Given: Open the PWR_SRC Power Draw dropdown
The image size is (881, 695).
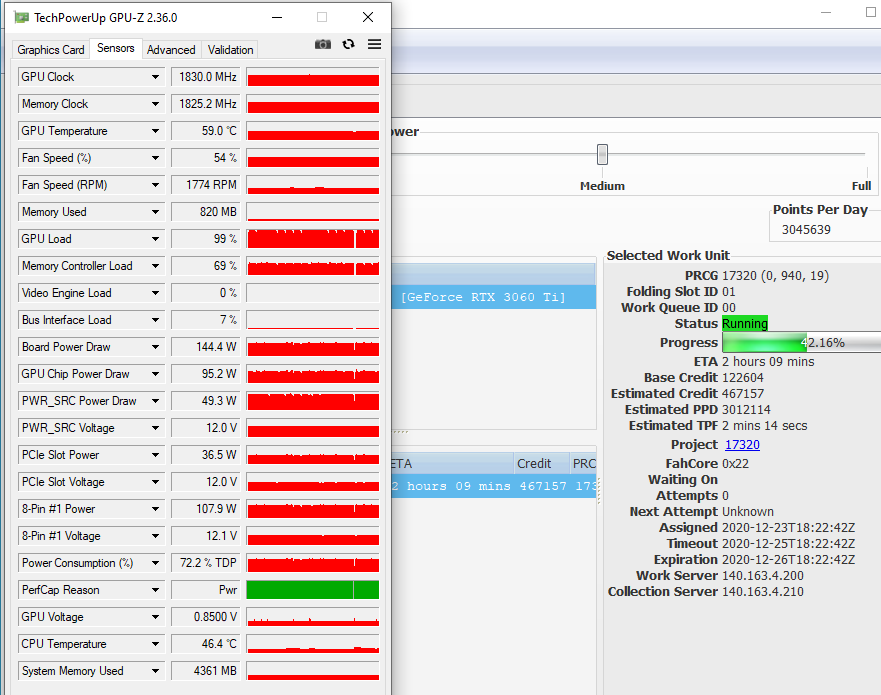Looking at the screenshot, I should pyautogui.click(x=156, y=401).
